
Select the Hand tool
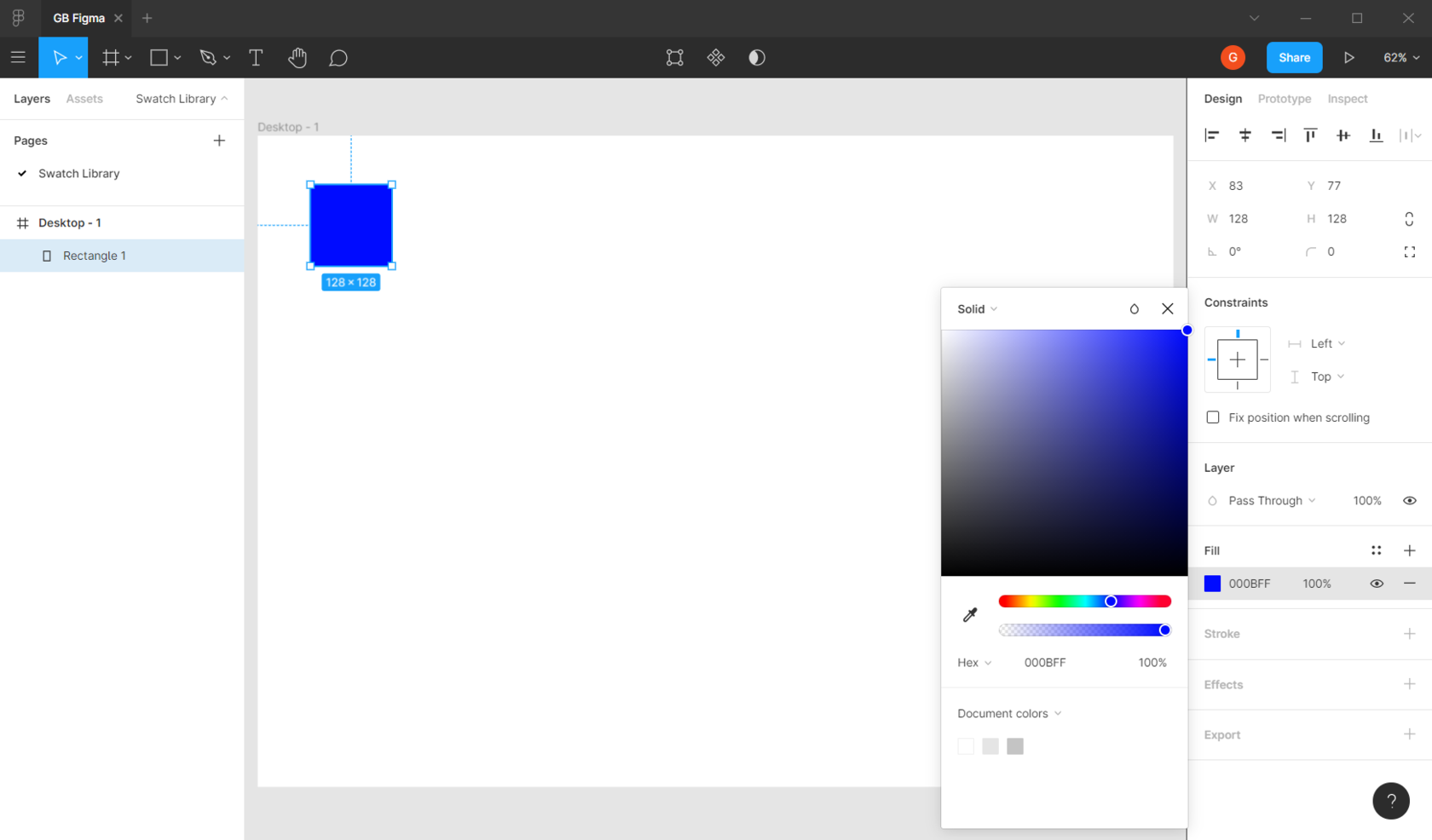pos(297,57)
